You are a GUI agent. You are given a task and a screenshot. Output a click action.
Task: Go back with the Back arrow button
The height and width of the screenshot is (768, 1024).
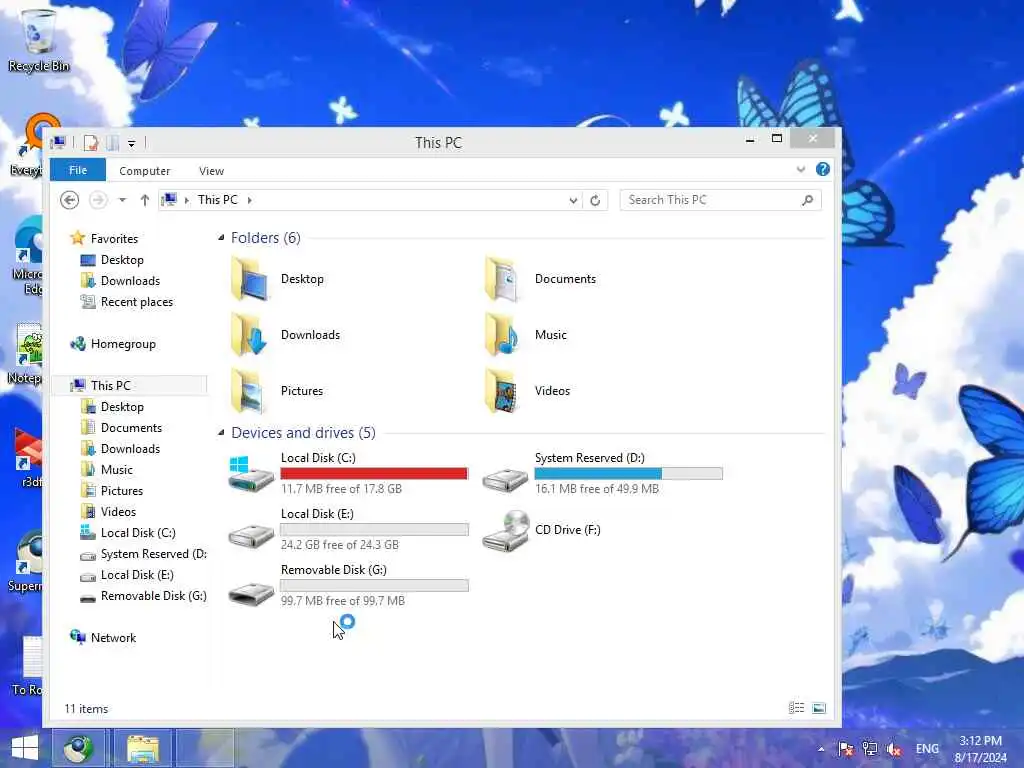[69, 200]
